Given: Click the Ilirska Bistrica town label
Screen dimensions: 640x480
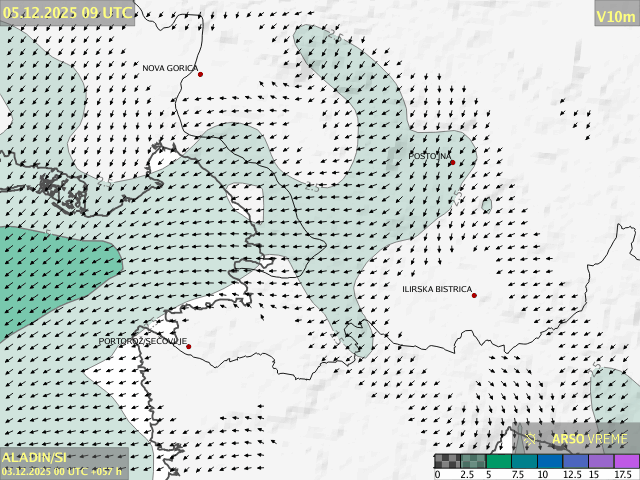Looking at the screenshot, I should (x=436, y=289).
